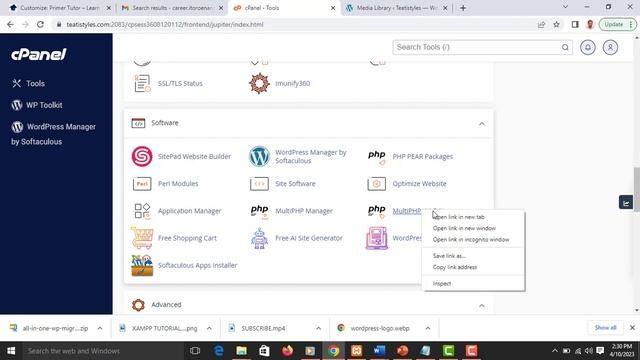The image size is (640, 360).
Task: Open the Imunify360 icon
Action: [x=259, y=83]
